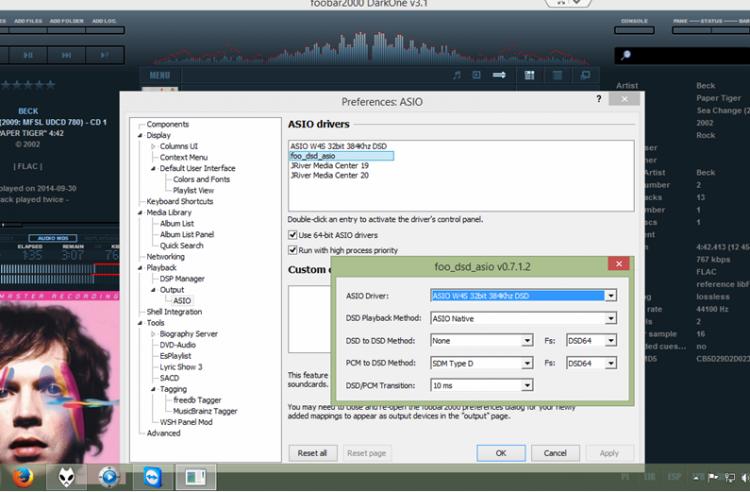The image size is (750, 492).
Task: Collapse the Display tree node
Action: pyautogui.click(x=140, y=135)
